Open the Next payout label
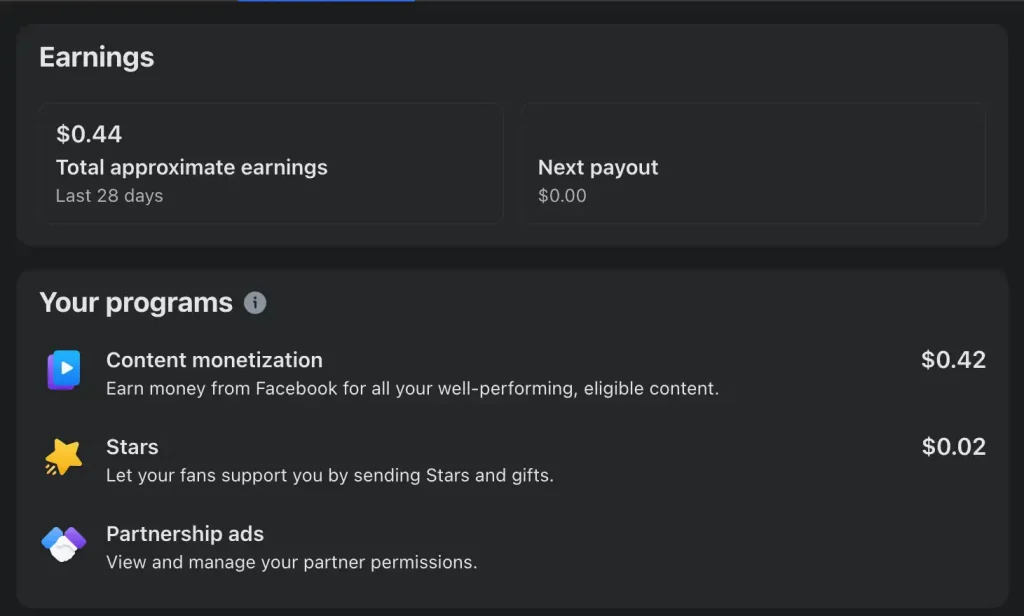 pos(598,167)
